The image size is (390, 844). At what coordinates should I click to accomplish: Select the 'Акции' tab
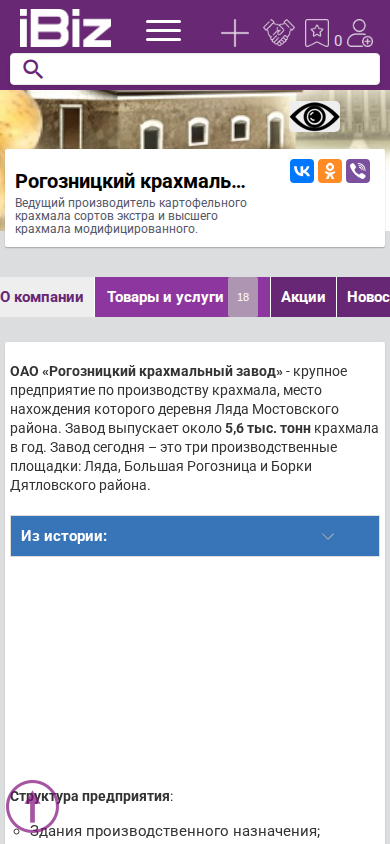click(x=303, y=297)
